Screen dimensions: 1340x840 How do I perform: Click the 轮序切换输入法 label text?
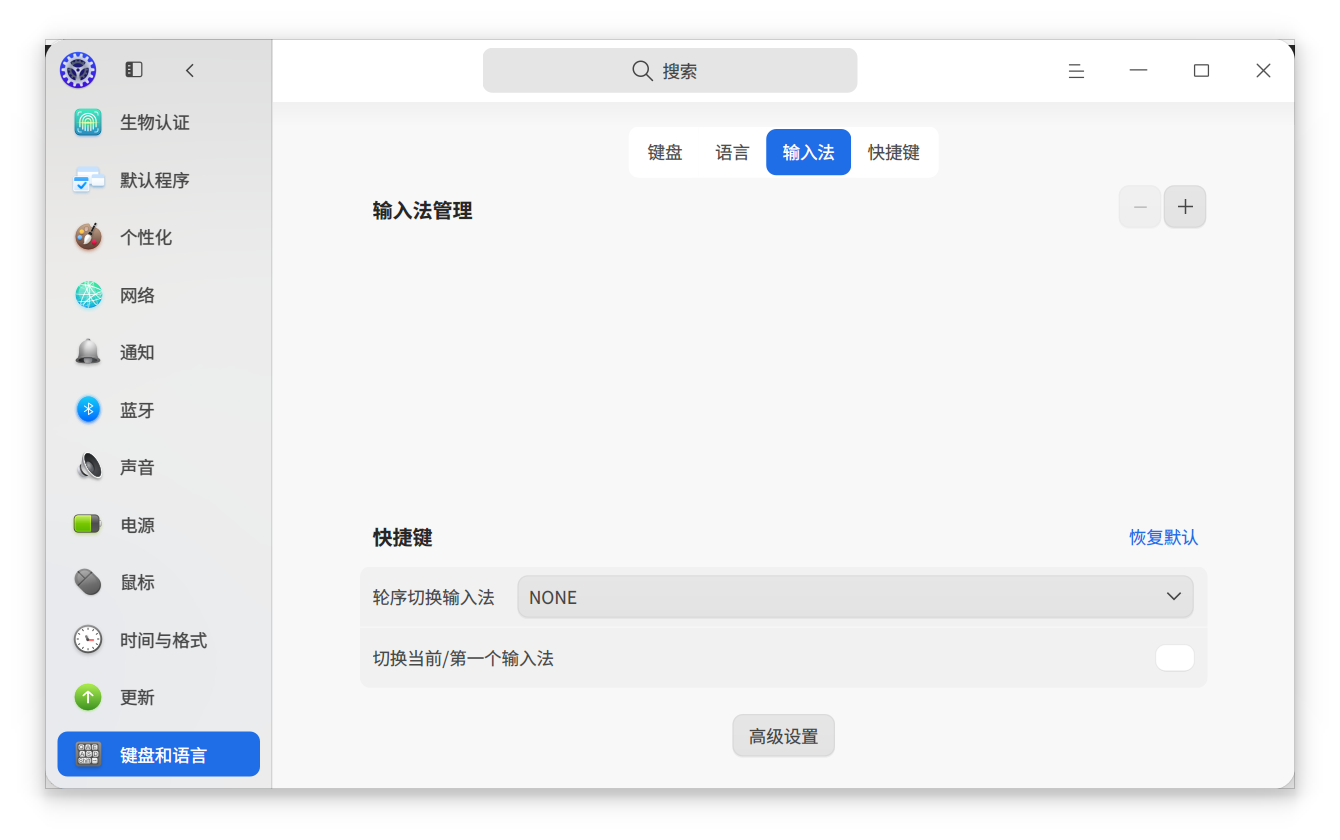tap(434, 598)
